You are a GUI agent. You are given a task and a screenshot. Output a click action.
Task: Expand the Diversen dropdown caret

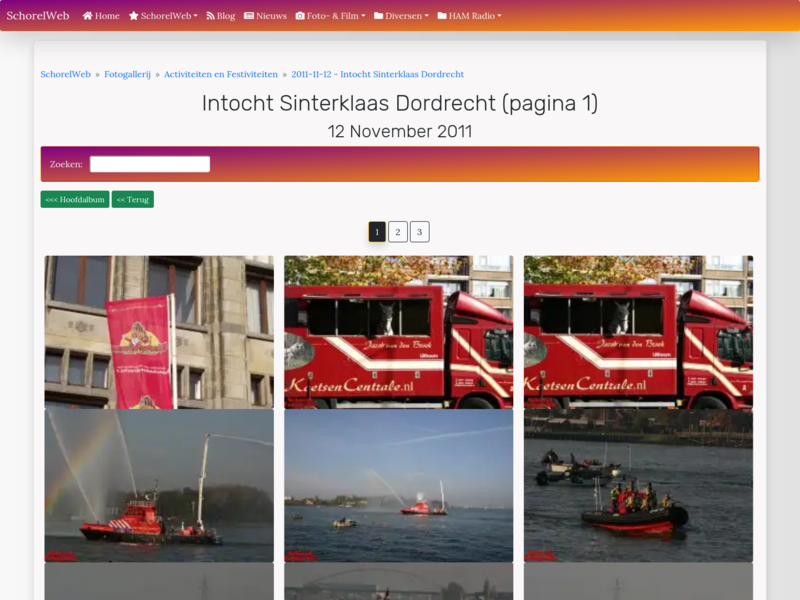(427, 16)
